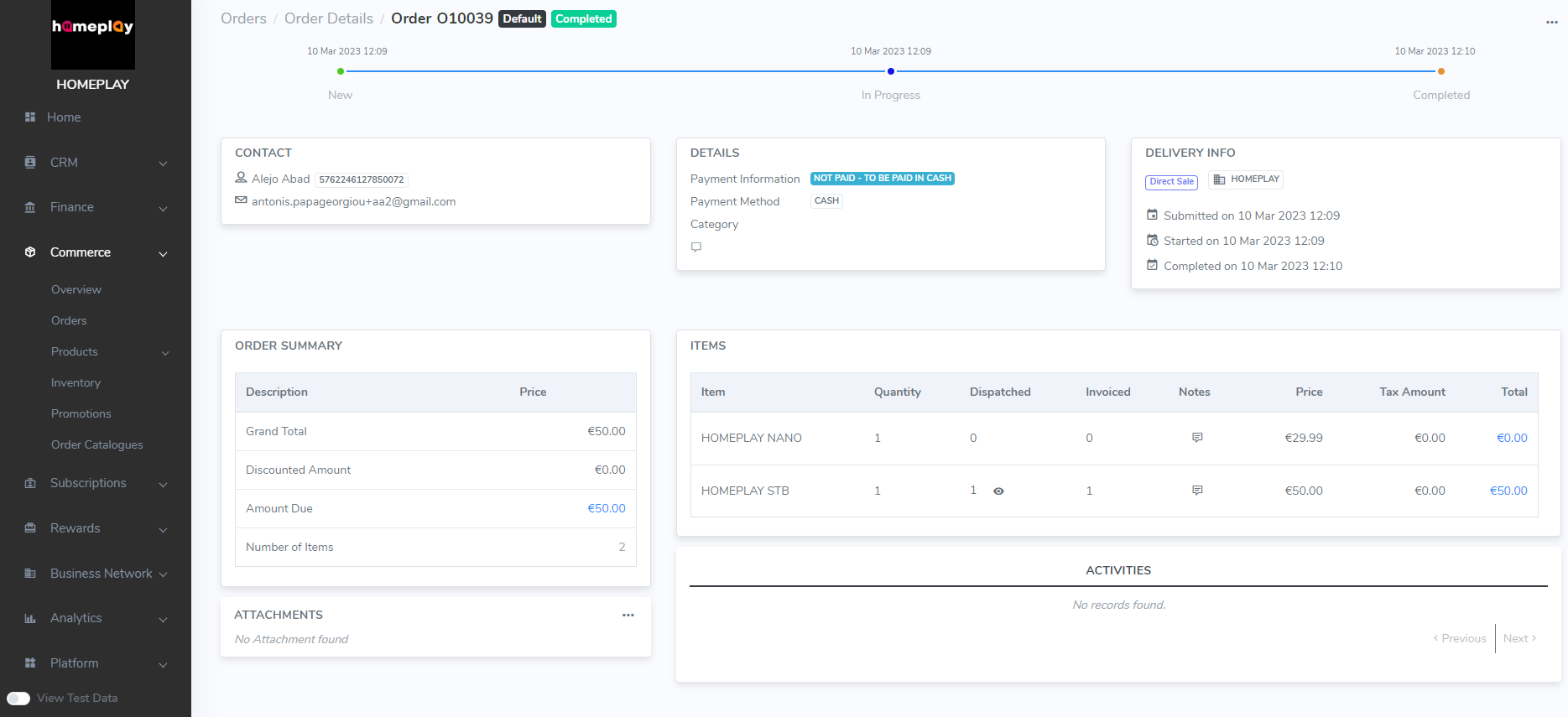Open the Attachments three-dot options menu

pyautogui.click(x=628, y=616)
